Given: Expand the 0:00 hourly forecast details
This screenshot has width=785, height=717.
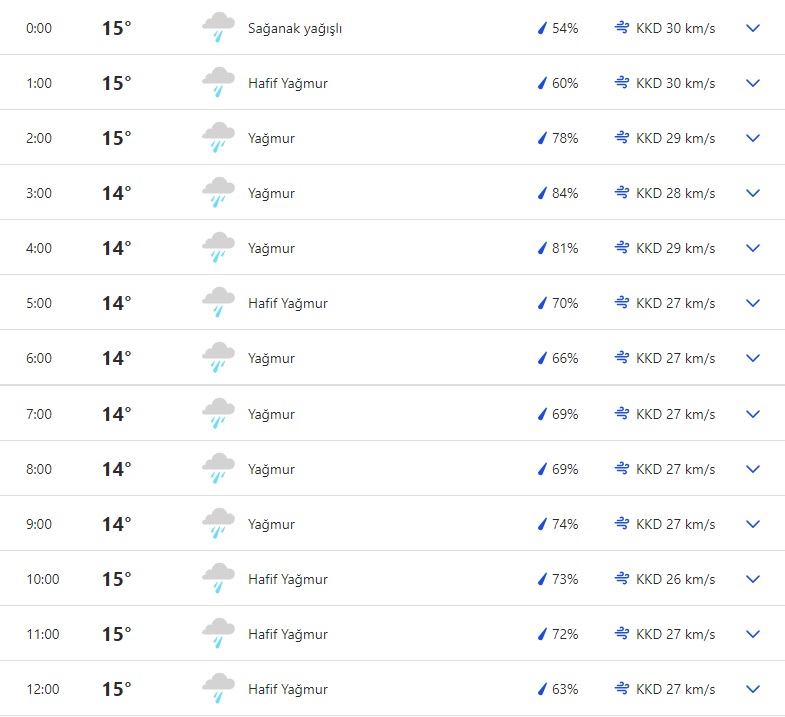Looking at the screenshot, I should (x=753, y=28).
